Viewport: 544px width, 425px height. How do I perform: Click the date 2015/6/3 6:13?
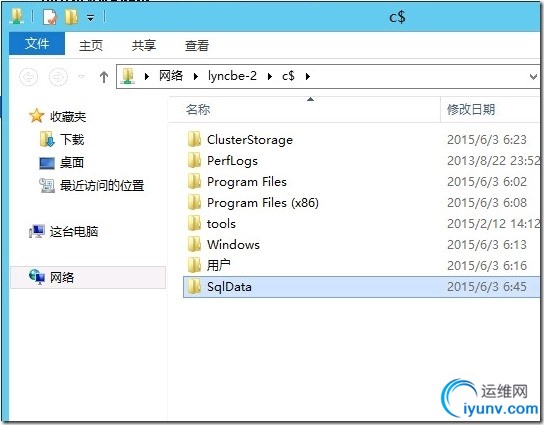click(x=487, y=245)
